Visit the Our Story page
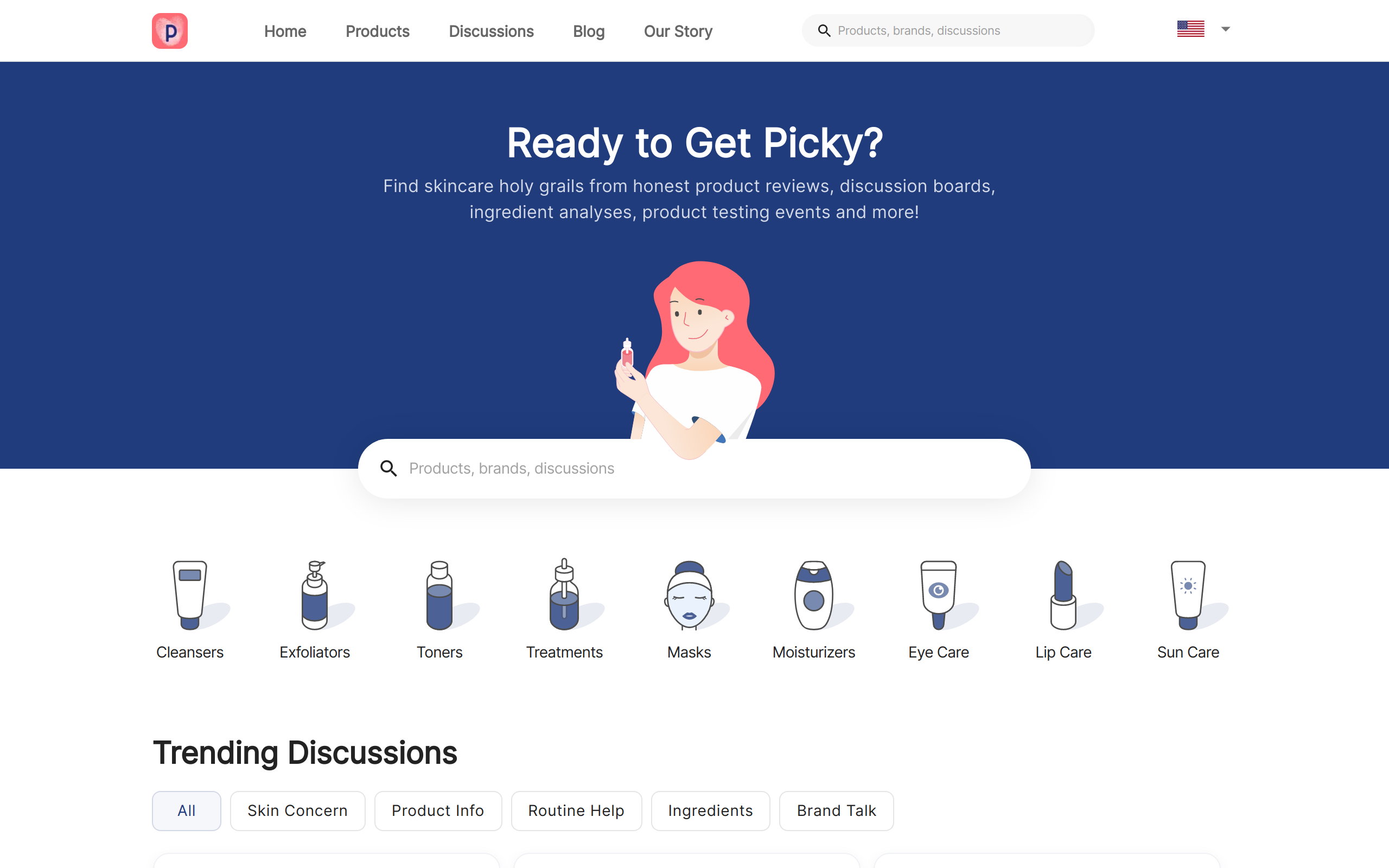 (678, 31)
